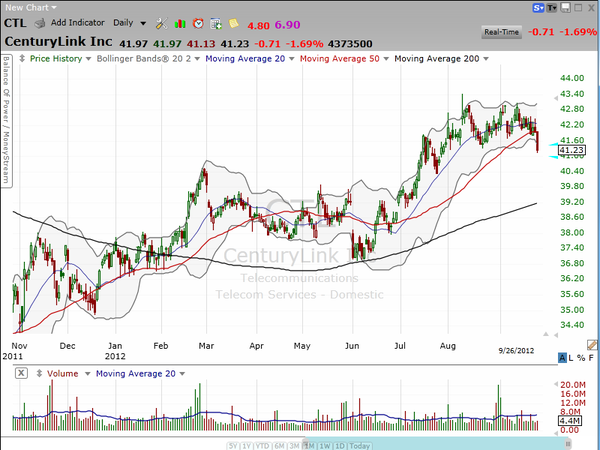Click the red 4.80 value
The height and width of the screenshot is (450, 600).
(258, 26)
